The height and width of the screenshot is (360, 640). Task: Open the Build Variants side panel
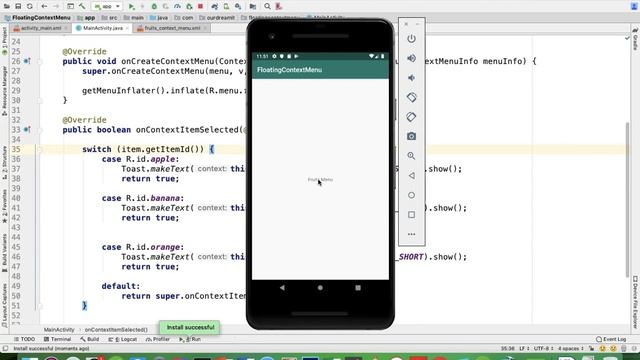click(4, 253)
